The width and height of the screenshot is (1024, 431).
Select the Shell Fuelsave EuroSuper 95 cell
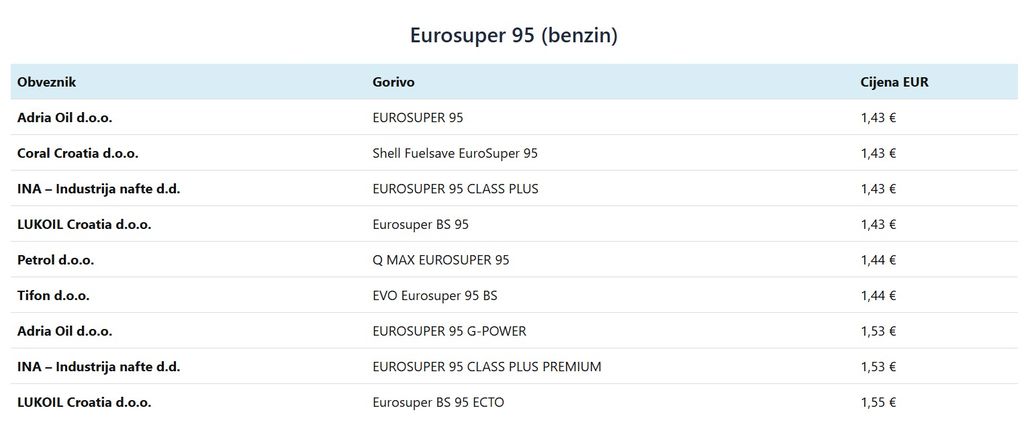tap(455, 153)
